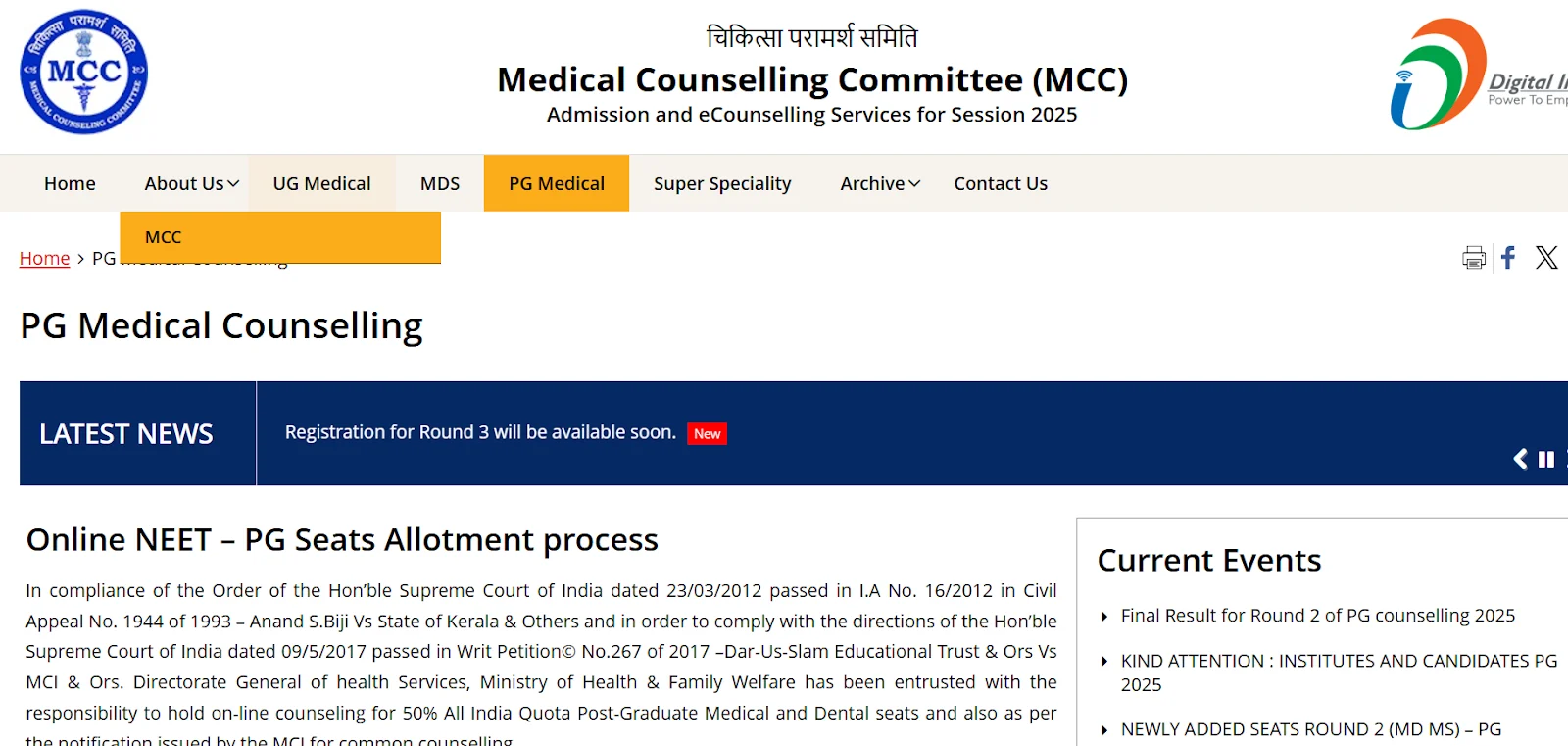This screenshot has height=746, width=1568.
Task: Click the red New badge next to the news
Action: coord(707,432)
